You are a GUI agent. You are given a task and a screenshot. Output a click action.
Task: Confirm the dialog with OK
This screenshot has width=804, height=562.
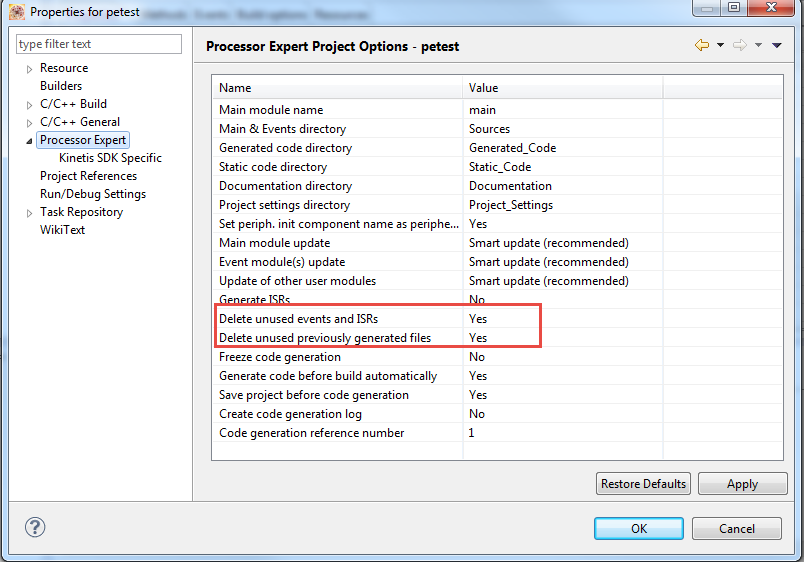click(638, 529)
